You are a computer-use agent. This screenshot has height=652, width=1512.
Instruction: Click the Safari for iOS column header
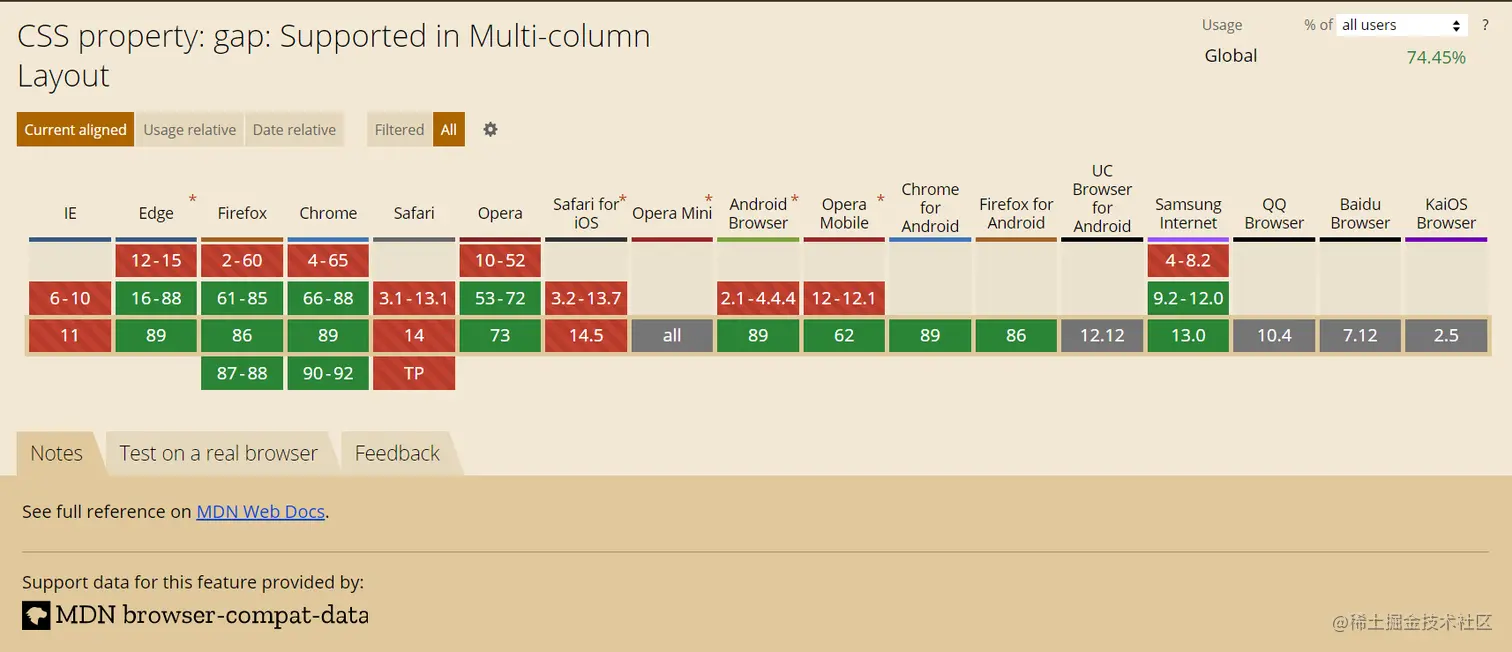point(586,213)
